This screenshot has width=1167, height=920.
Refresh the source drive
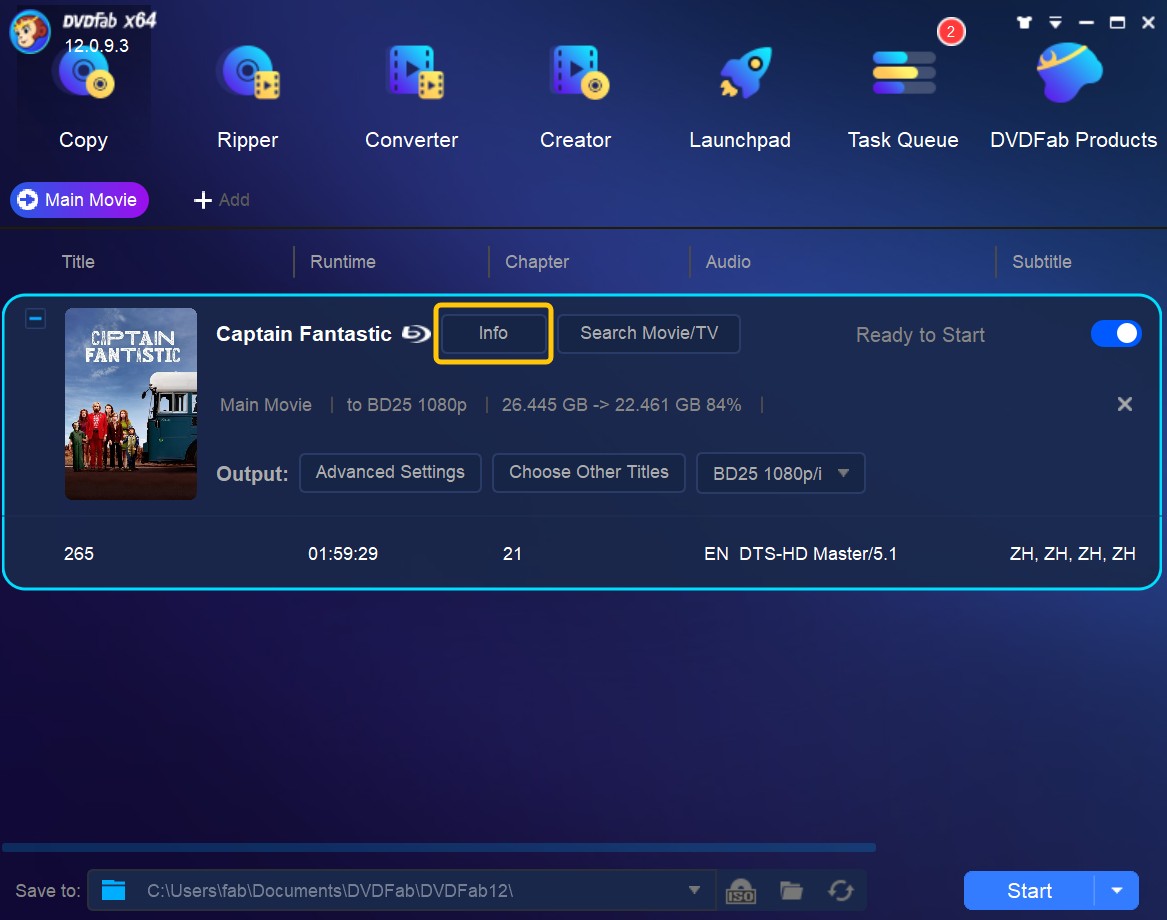point(841,890)
